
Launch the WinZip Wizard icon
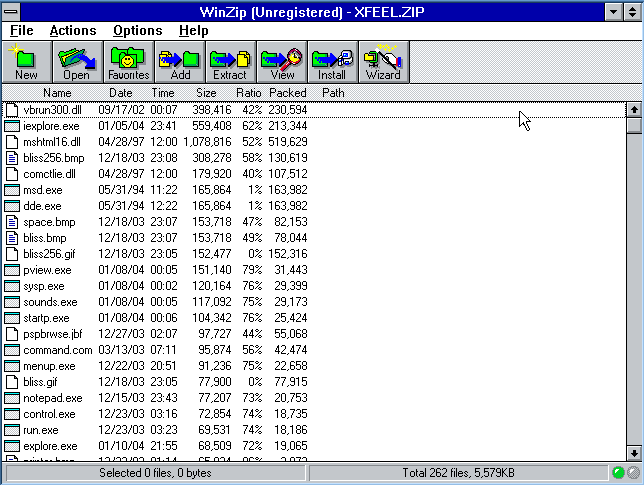point(383,62)
